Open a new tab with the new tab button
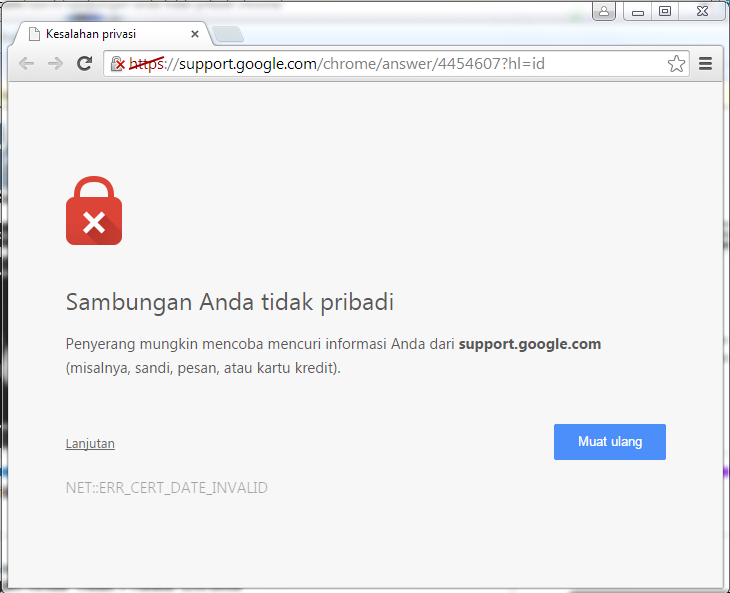Screen dimensions: 730x593 click(228, 34)
